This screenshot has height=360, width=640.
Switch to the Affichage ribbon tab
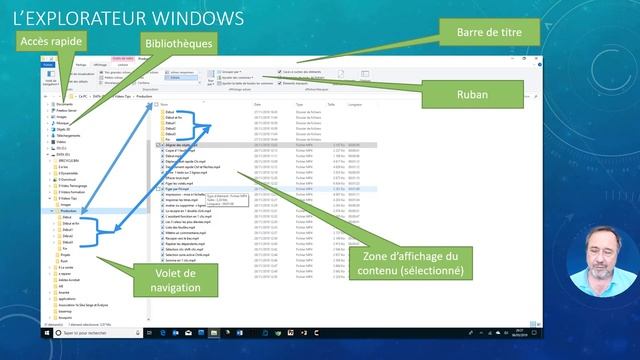(100, 65)
